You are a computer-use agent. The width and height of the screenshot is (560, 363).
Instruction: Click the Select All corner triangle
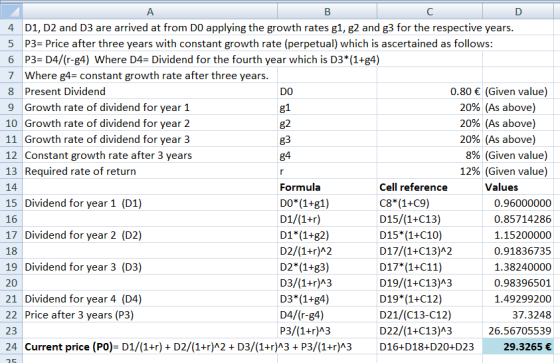[11, 12]
